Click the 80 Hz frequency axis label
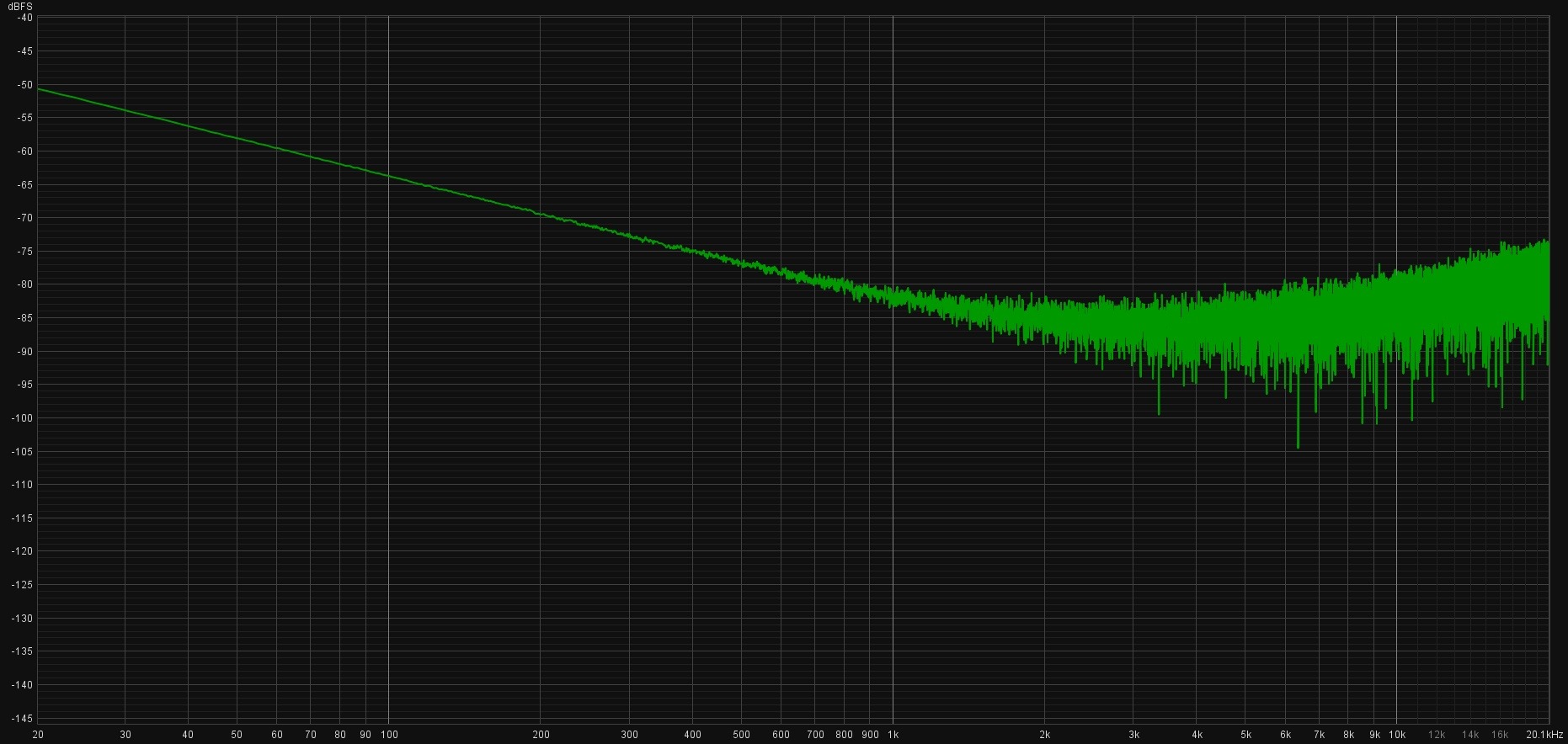 (x=340, y=735)
